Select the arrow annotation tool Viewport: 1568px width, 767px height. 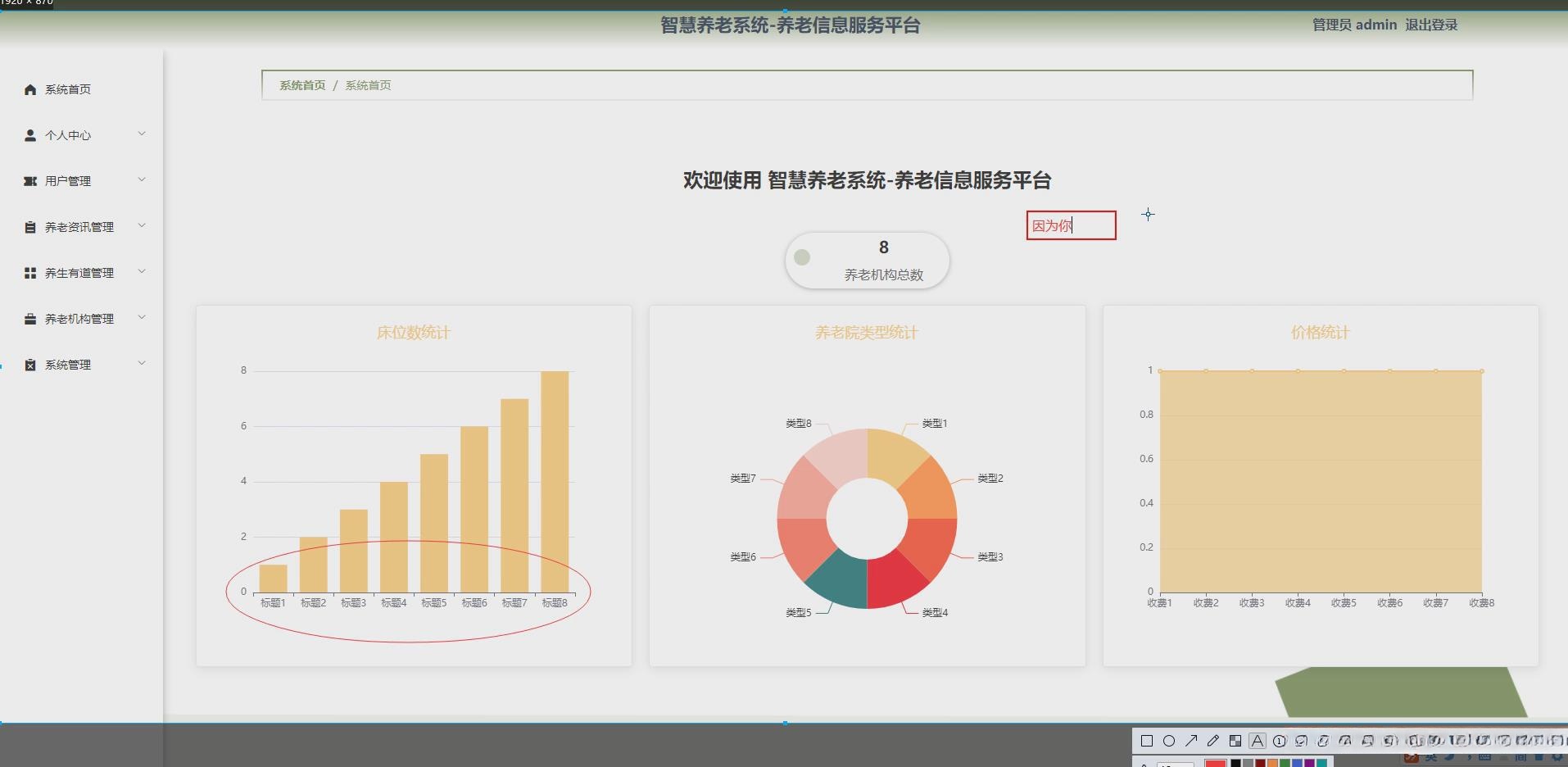[x=1191, y=741]
